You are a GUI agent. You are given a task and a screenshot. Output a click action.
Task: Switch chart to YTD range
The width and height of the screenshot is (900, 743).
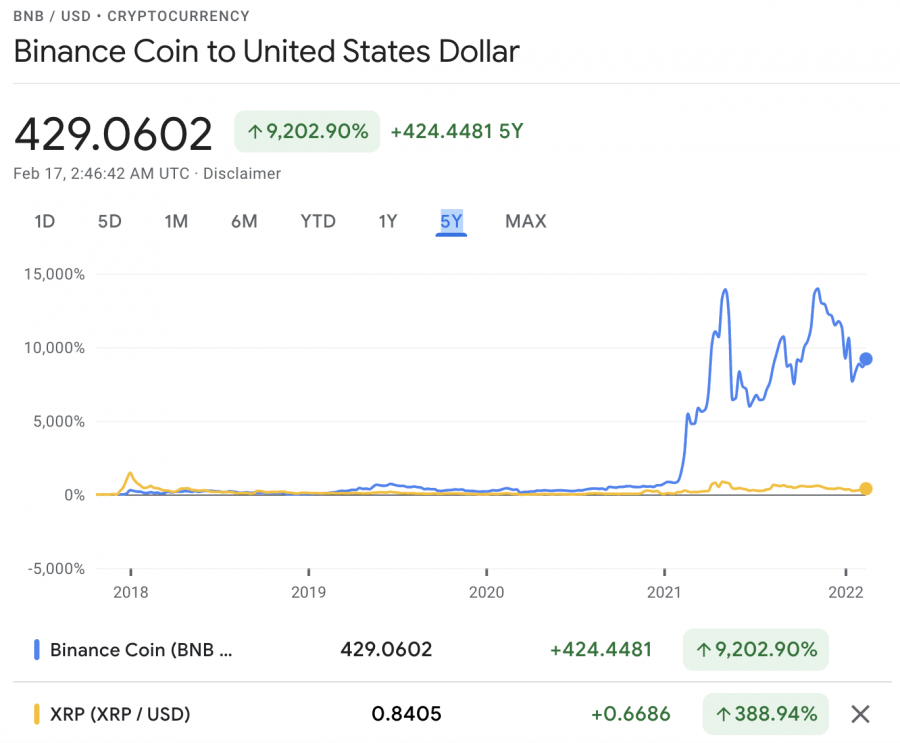(318, 221)
